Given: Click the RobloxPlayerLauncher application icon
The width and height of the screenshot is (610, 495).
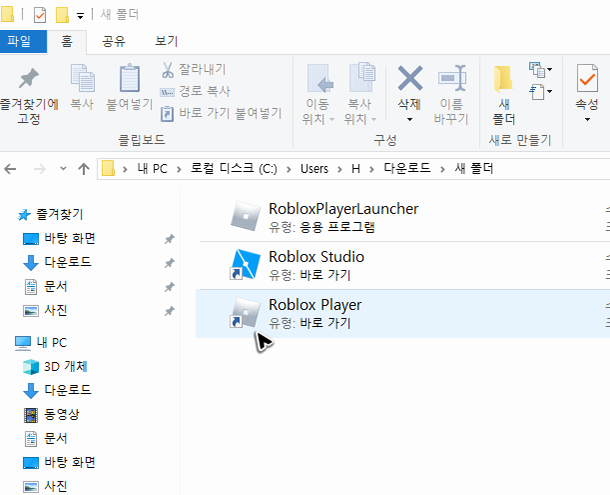Looking at the screenshot, I should coord(245,216).
